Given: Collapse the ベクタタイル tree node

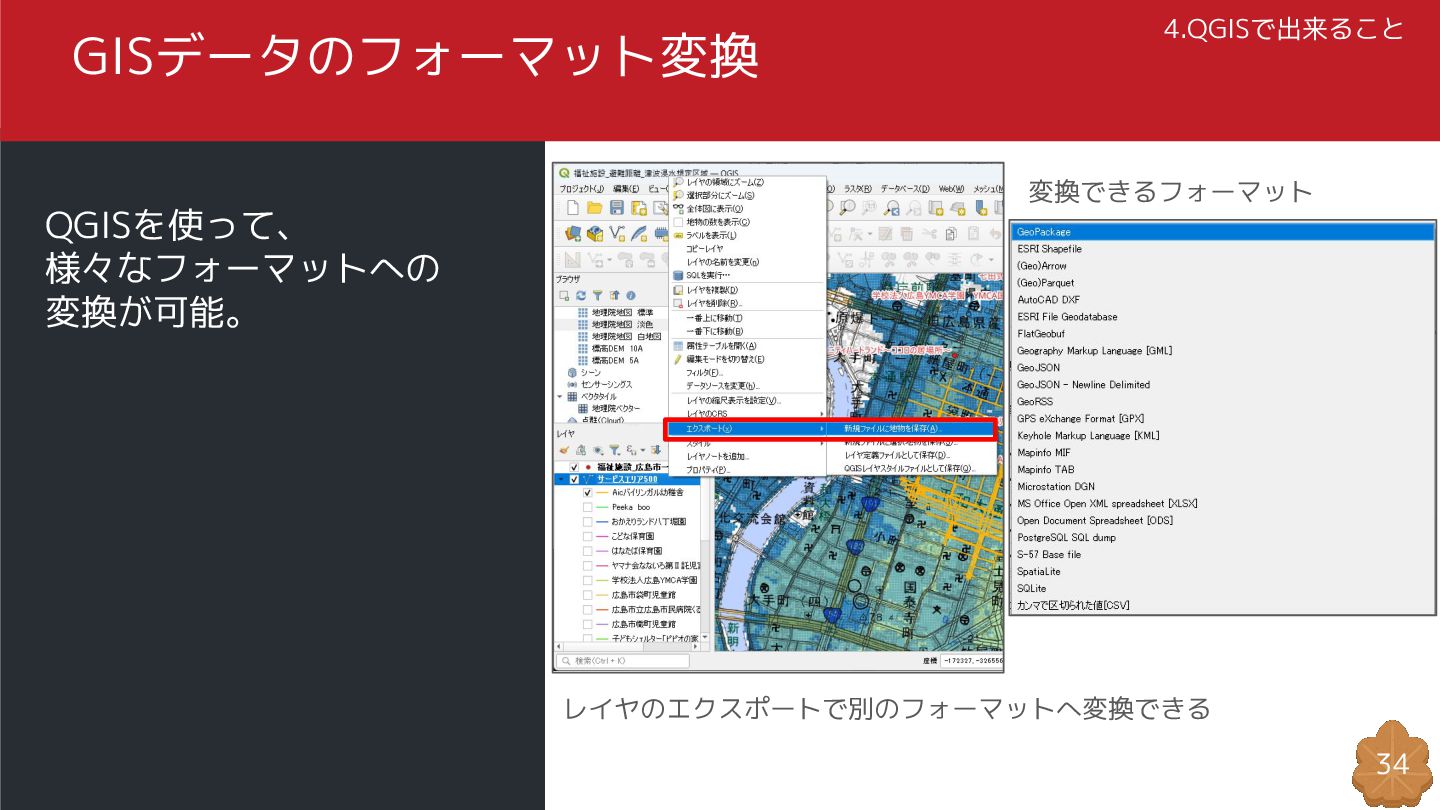Looking at the screenshot, I should click(561, 396).
